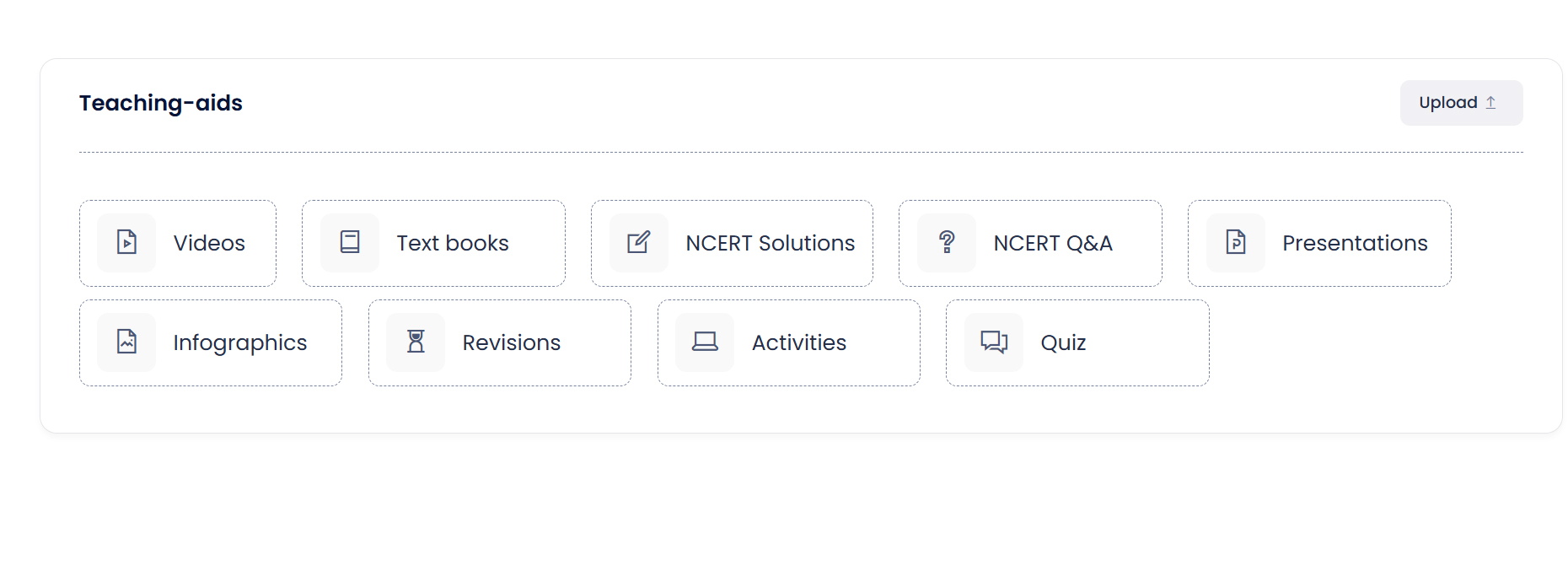Select the Quiz label
Viewport: 1568px width, 566px height.
(x=1063, y=342)
